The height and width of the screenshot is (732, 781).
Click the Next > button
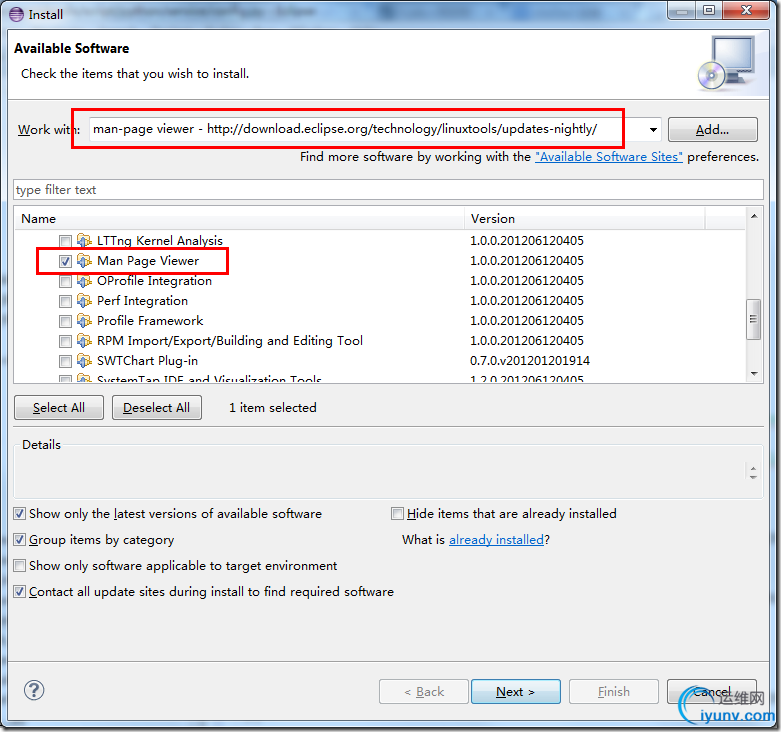[516, 692]
